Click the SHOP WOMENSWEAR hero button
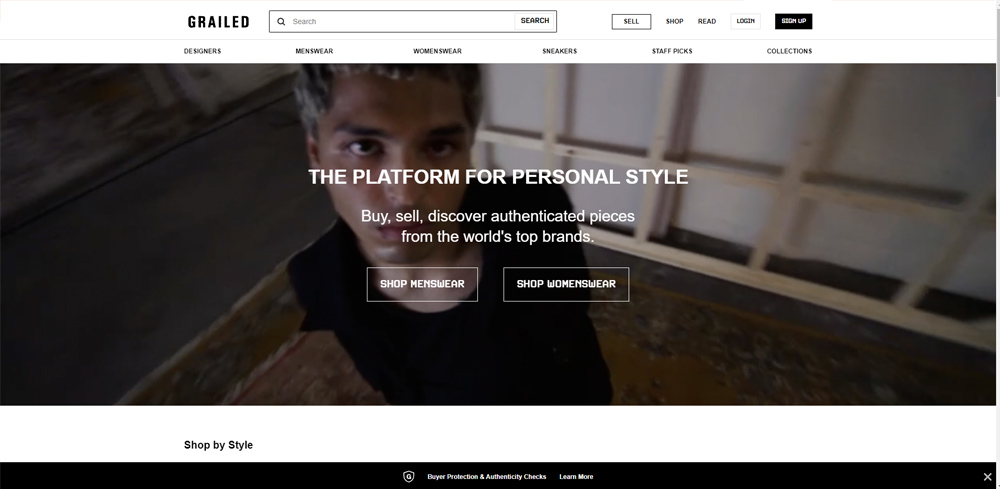Image resolution: width=1000 pixels, height=489 pixels. tap(566, 284)
